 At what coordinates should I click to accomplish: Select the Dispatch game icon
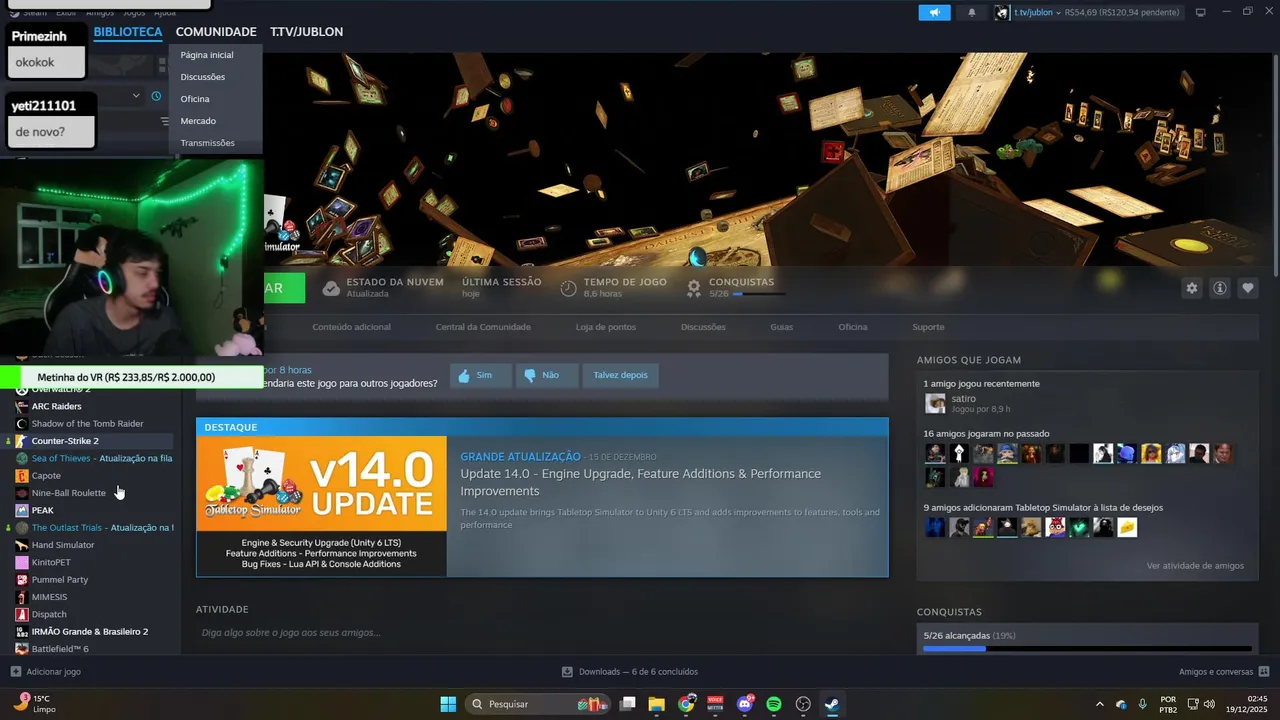22,614
